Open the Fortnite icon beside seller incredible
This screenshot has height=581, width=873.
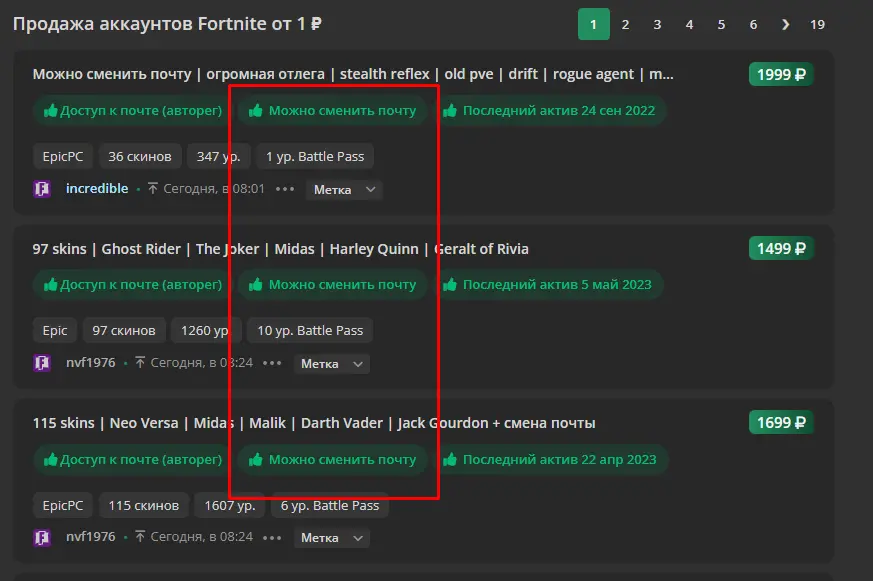(x=42, y=189)
